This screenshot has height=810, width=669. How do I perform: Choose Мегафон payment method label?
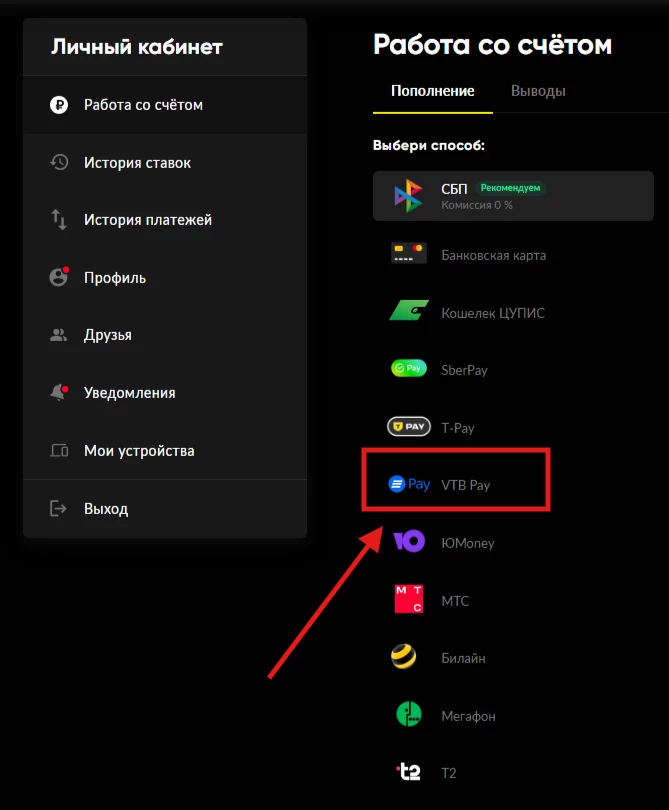(468, 716)
